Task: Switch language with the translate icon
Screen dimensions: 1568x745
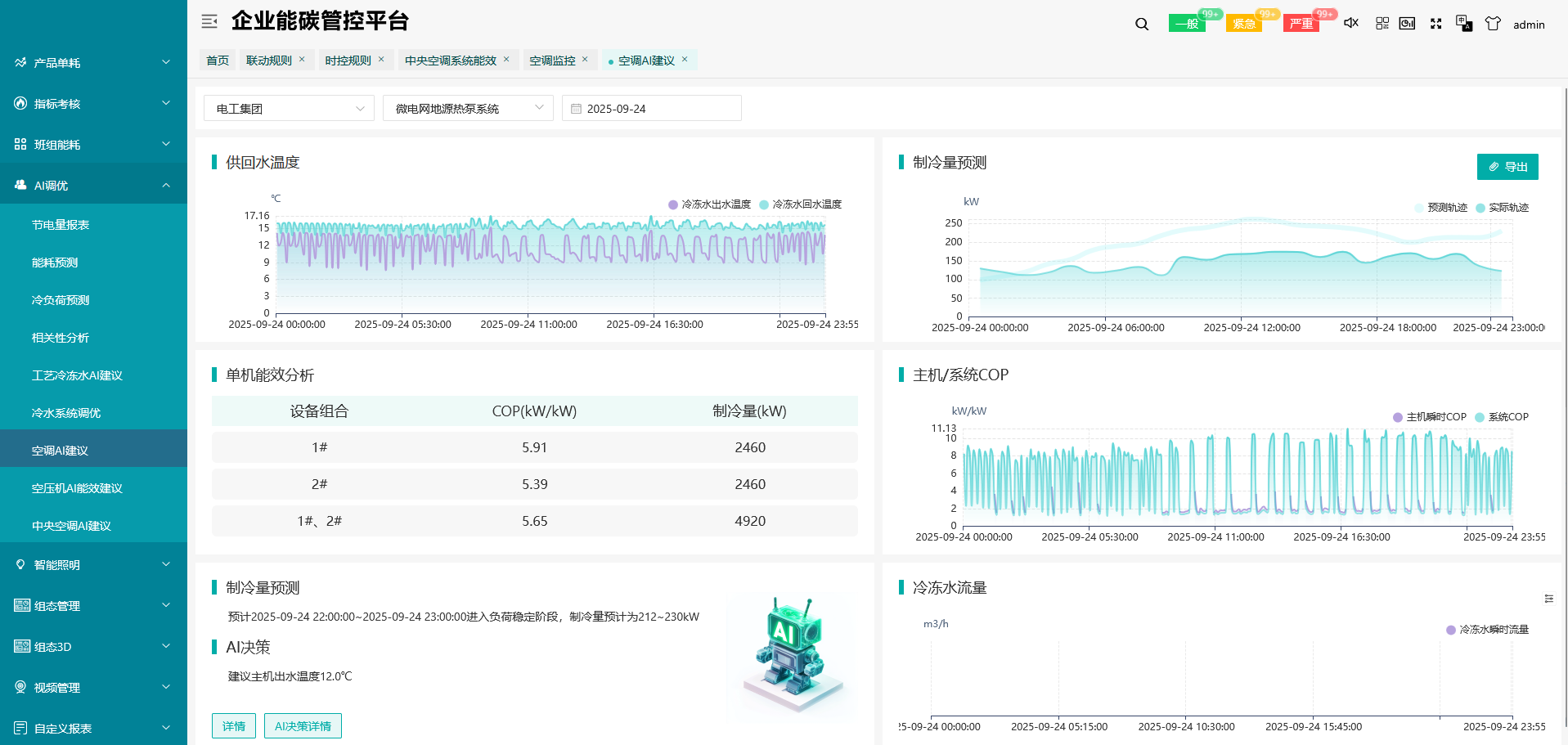Action: pos(1464,24)
